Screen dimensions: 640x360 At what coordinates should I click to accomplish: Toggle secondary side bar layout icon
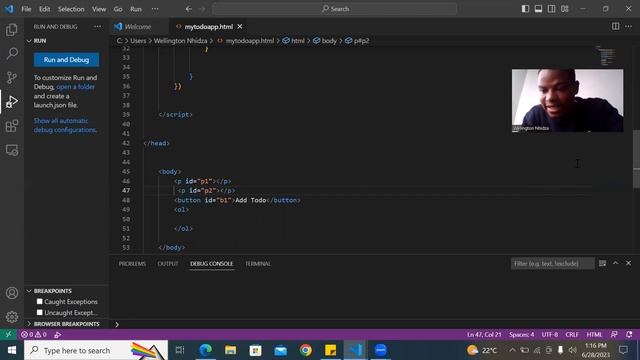pos(551,9)
